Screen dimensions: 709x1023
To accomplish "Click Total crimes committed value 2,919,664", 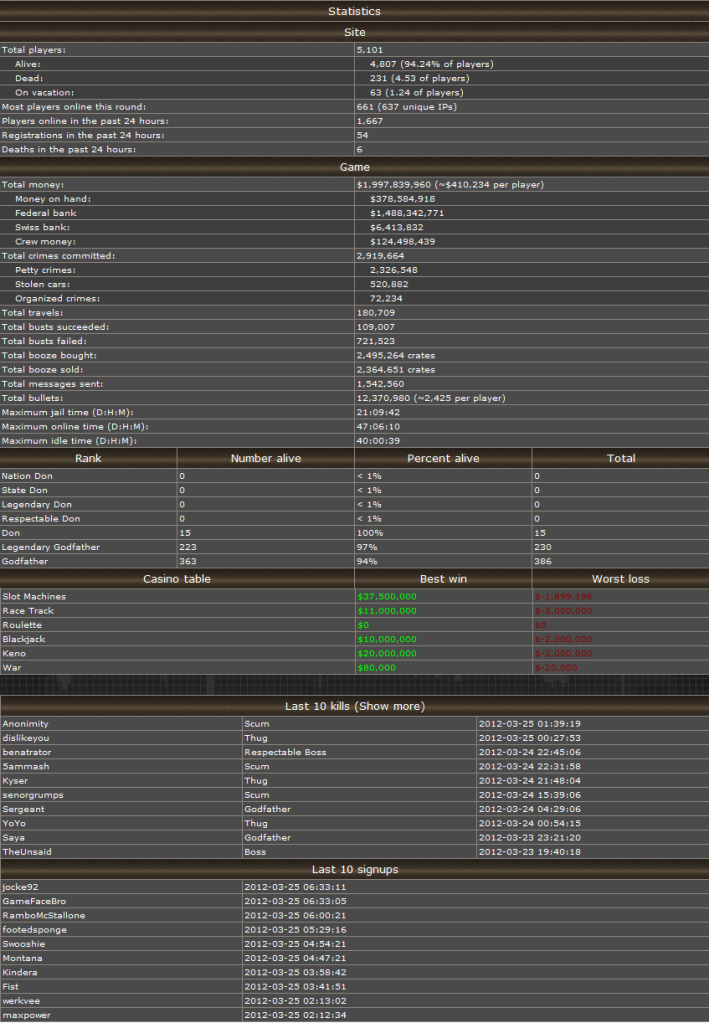I will click(380, 256).
